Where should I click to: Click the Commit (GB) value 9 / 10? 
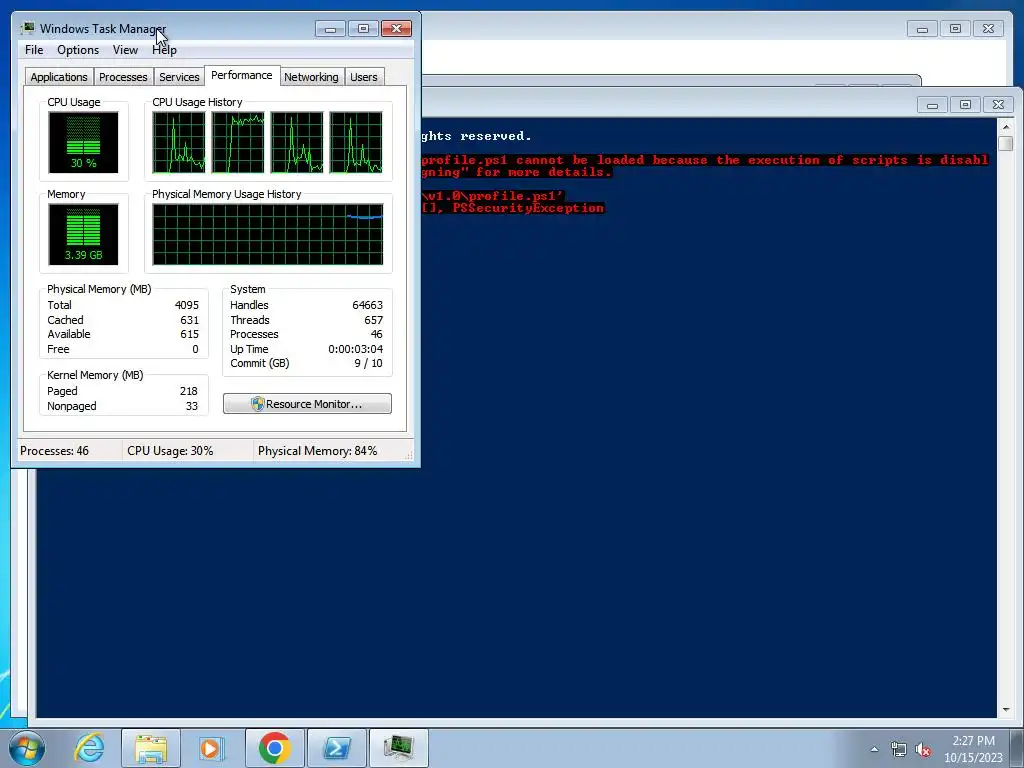[368, 363]
